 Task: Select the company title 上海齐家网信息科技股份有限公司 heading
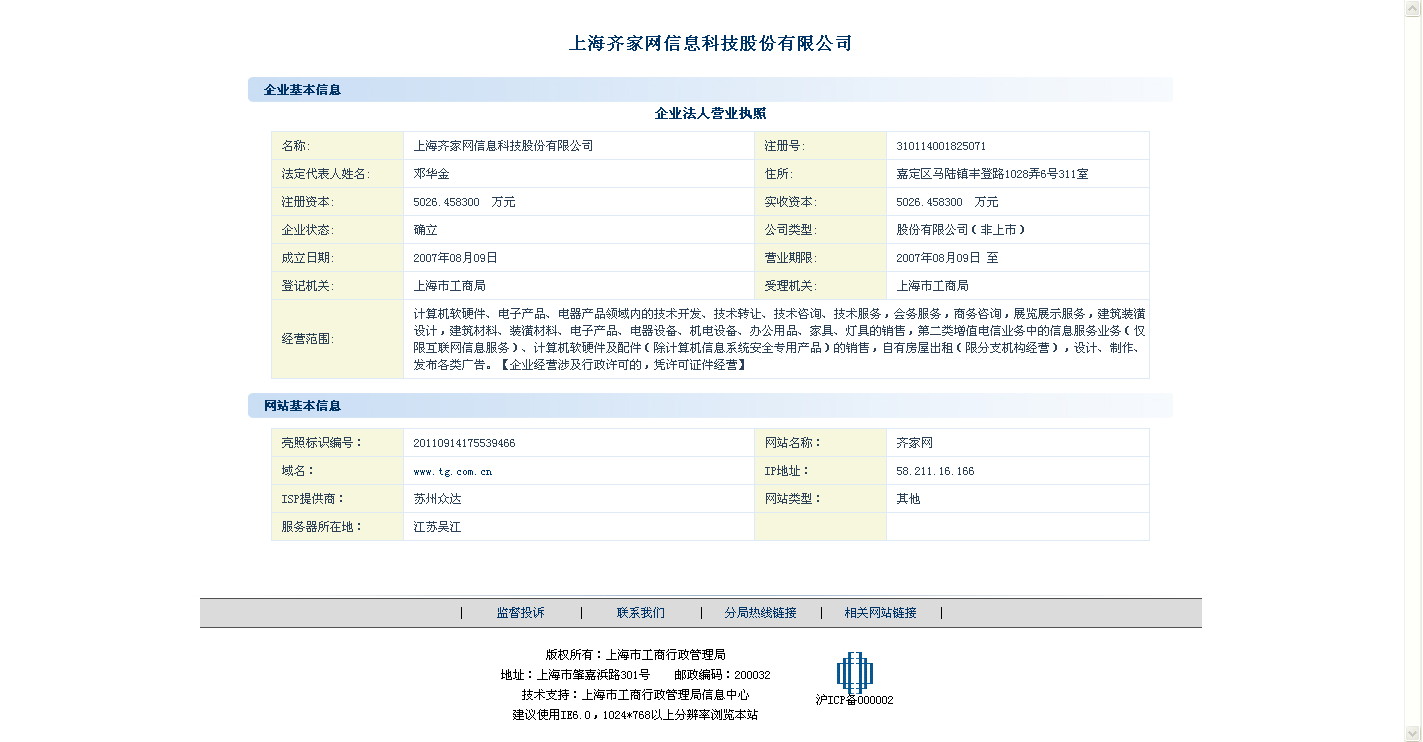pyautogui.click(x=710, y=43)
